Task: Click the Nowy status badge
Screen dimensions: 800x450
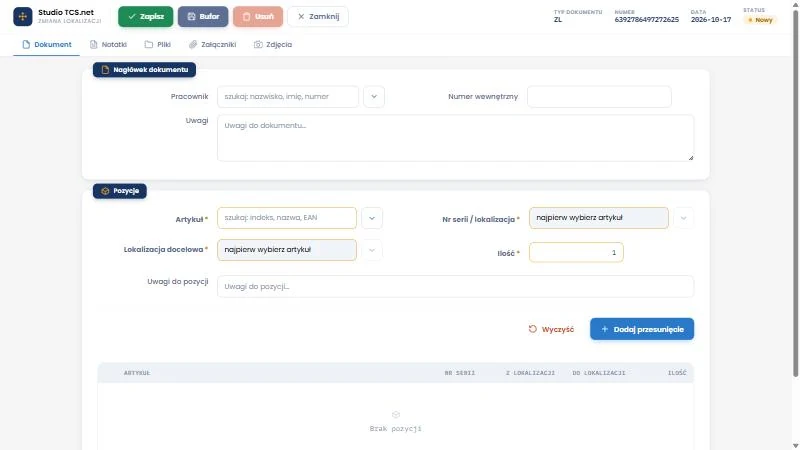Action: point(760,20)
